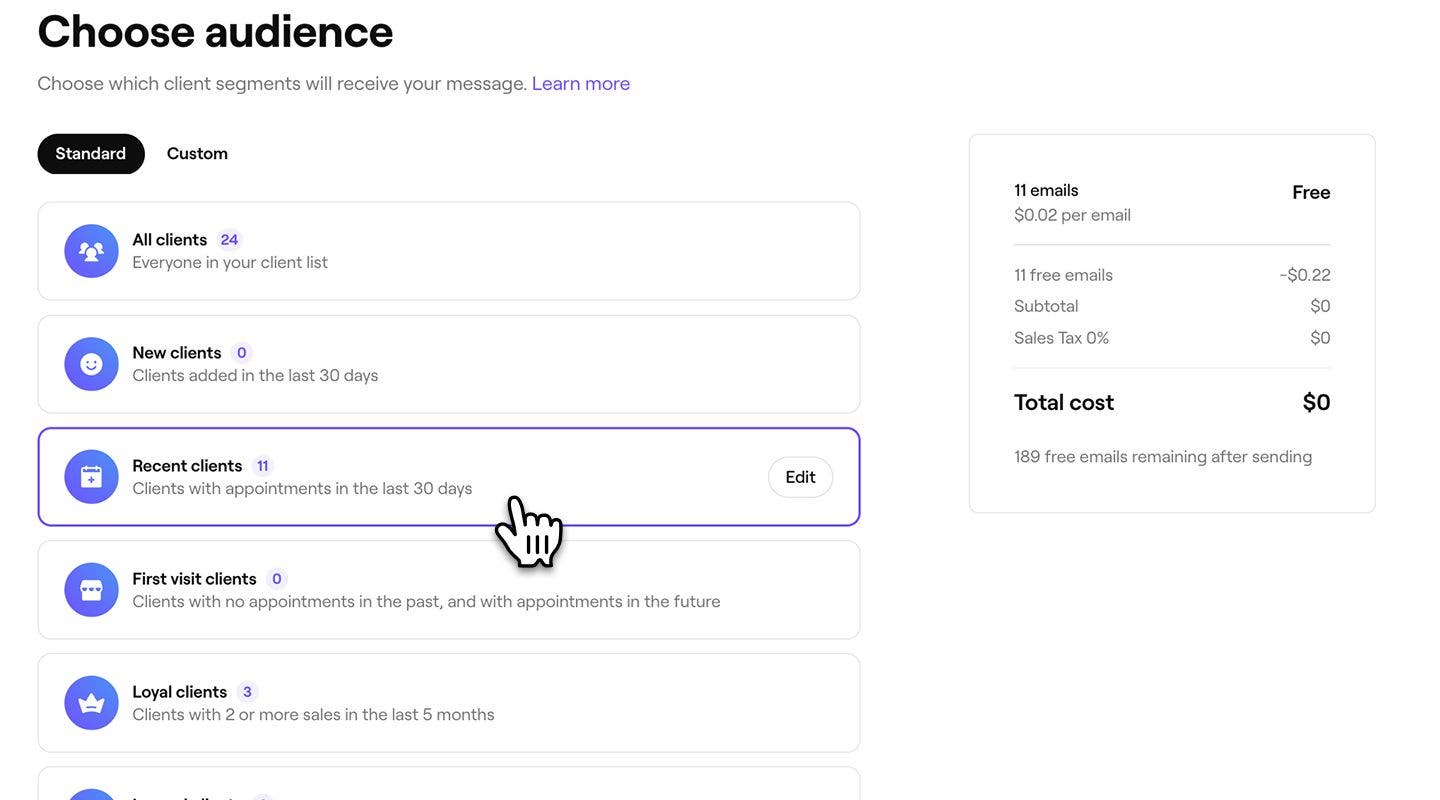Open the Custom audience tab
The width and height of the screenshot is (1440, 800).
tap(197, 154)
